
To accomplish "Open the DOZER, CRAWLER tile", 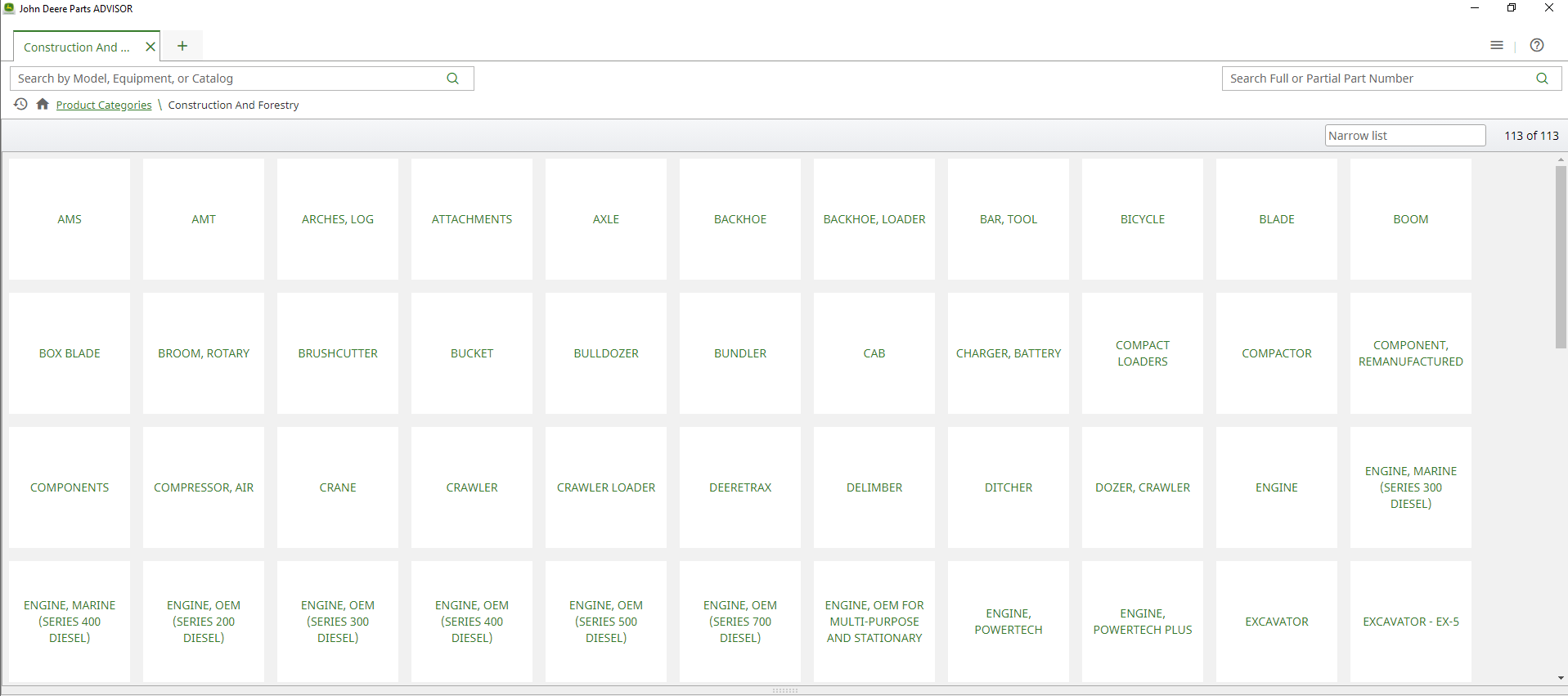I will click(x=1143, y=487).
